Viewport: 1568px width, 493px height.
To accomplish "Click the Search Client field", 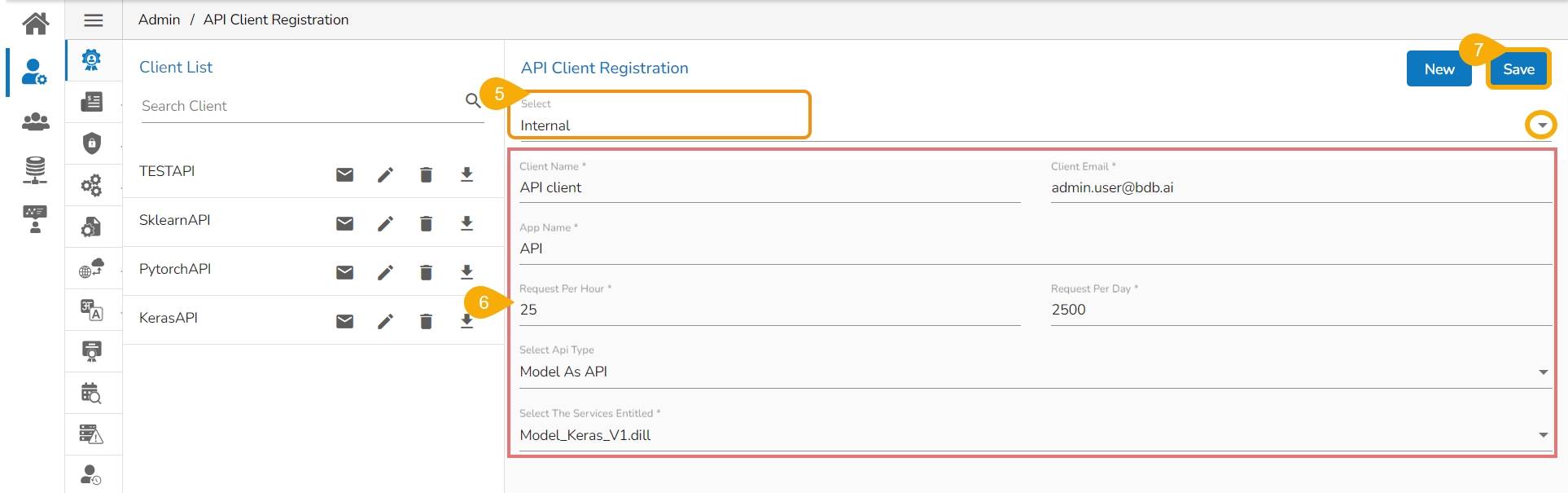I will coord(297,106).
